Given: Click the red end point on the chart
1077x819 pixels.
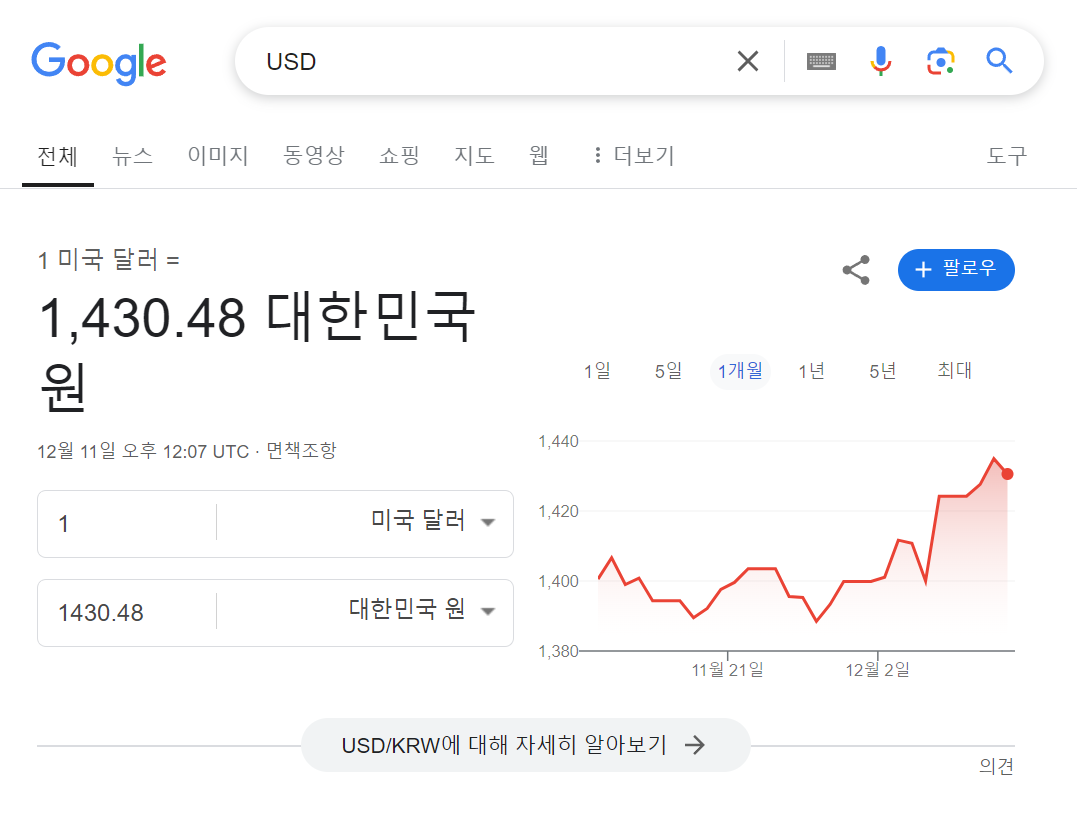Looking at the screenshot, I should pyautogui.click(x=1007, y=474).
